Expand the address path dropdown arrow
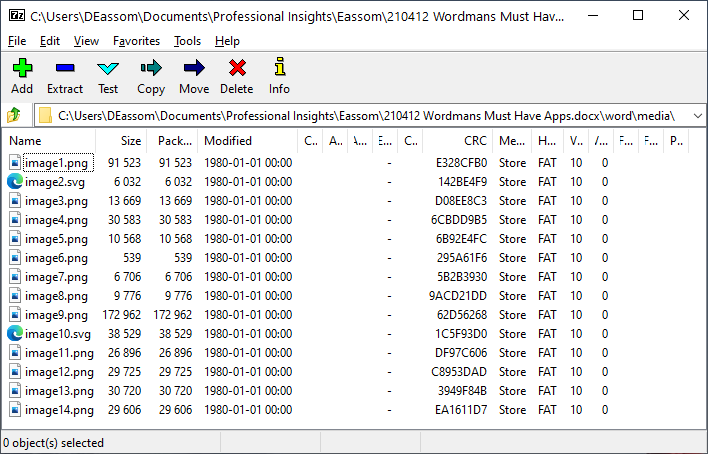 point(698,116)
